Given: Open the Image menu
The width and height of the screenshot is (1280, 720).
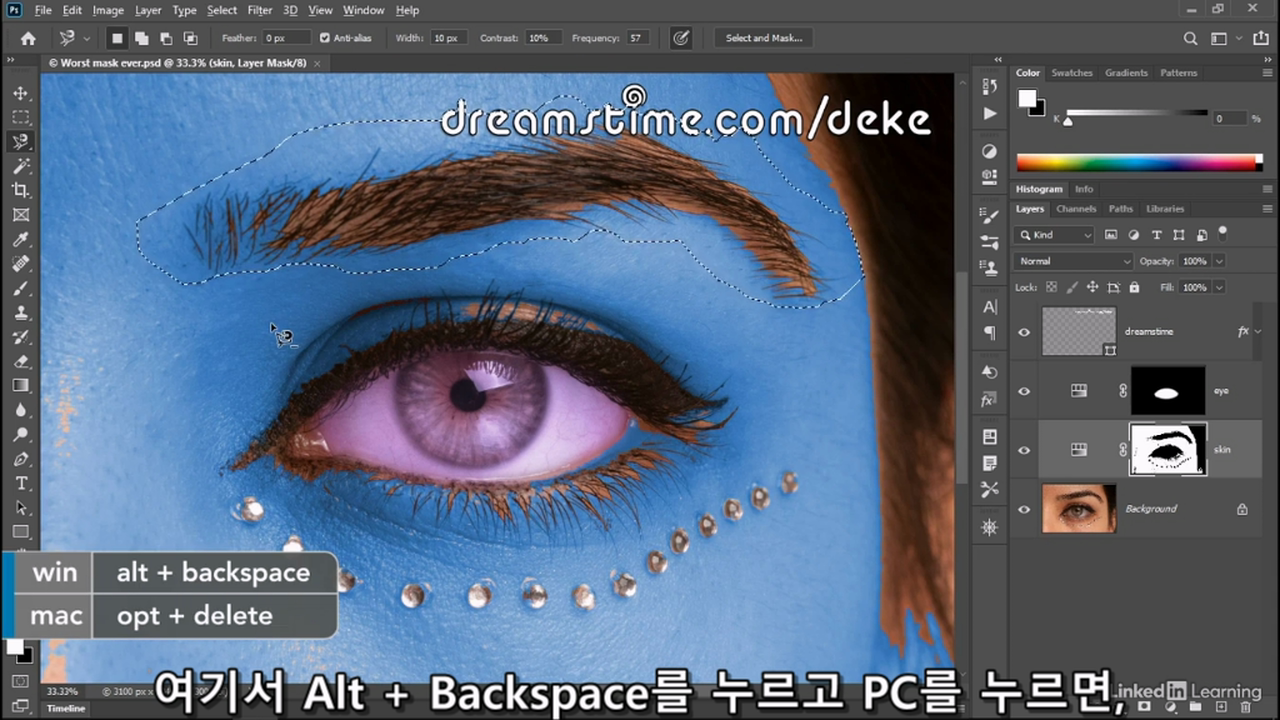Looking at the screenshot, I should 108,10.
